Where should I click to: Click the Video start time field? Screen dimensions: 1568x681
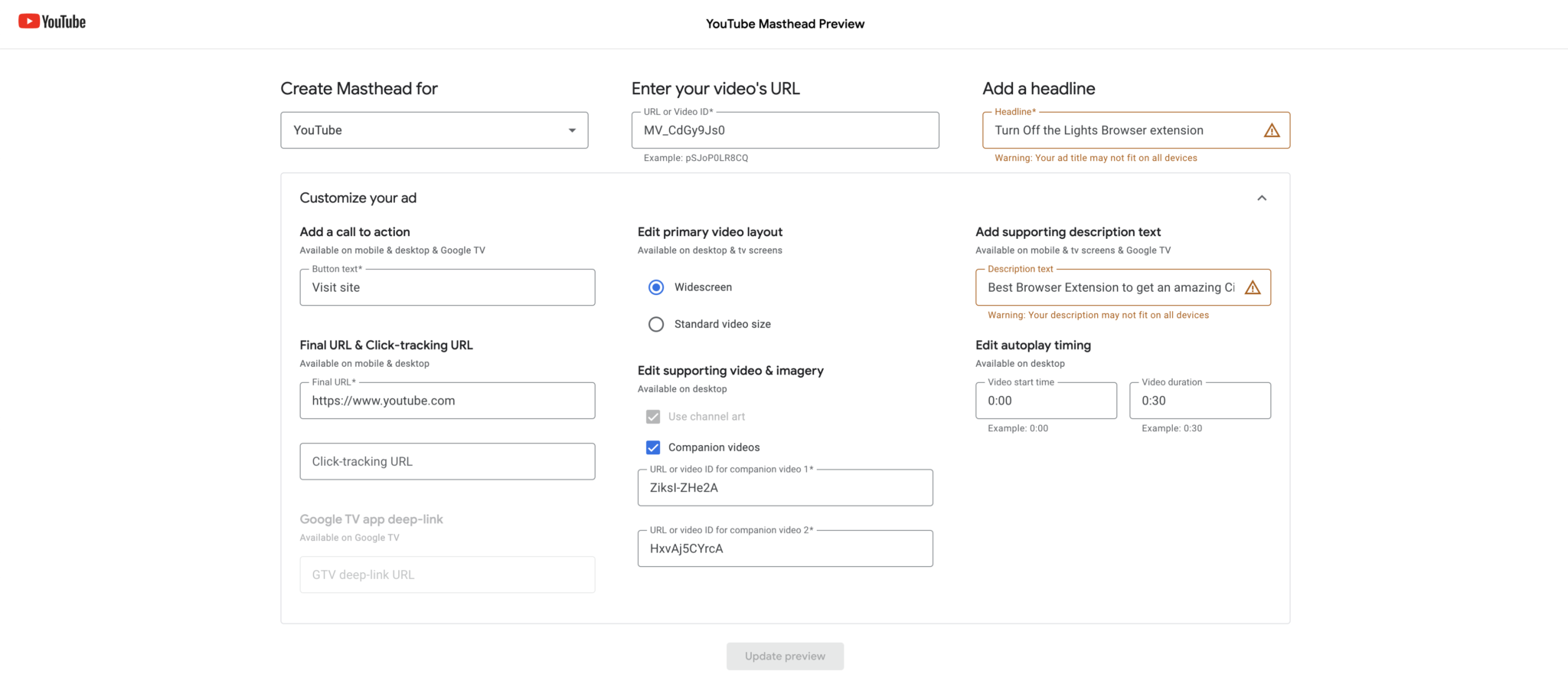point(1045,401)
